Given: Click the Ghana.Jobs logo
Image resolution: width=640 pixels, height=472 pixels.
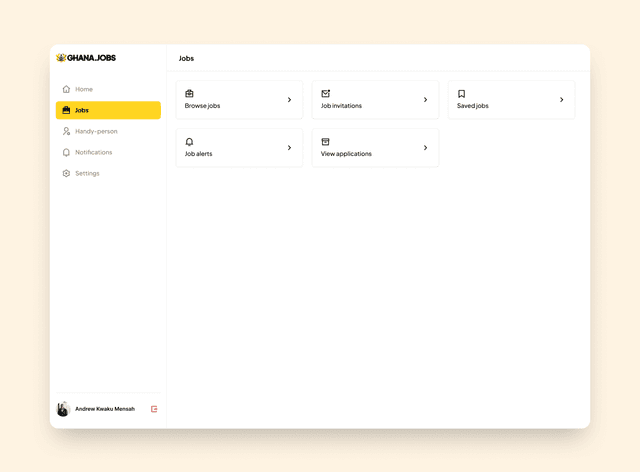Looking at the screenshot, I should tap(86, 58).
